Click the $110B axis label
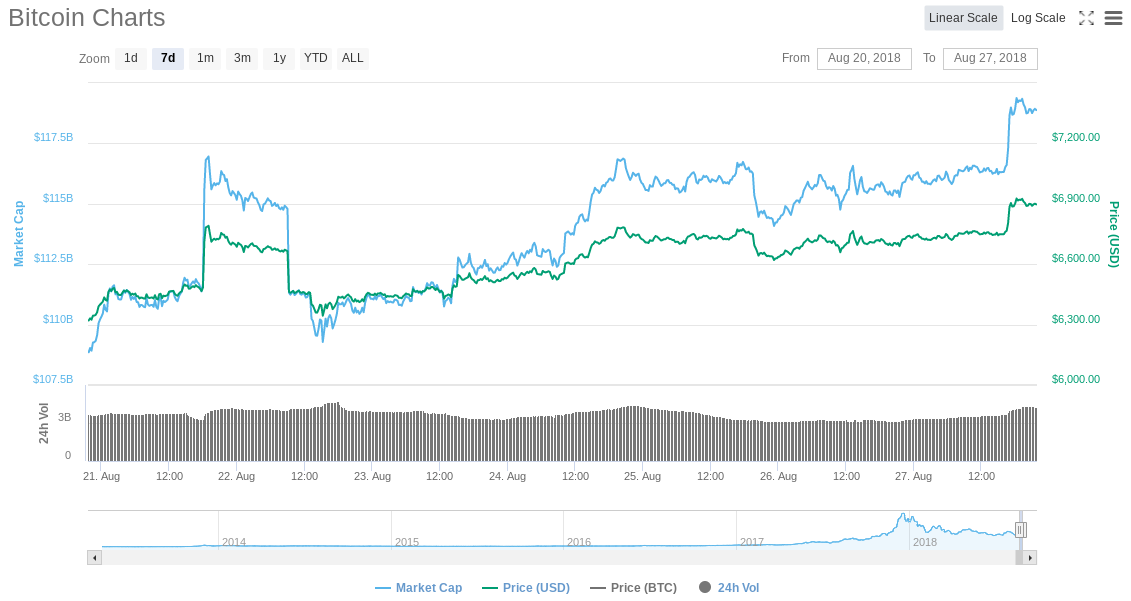Image resolution: width=1131 pixels, height=601 pixels. [x=58, y=319]
